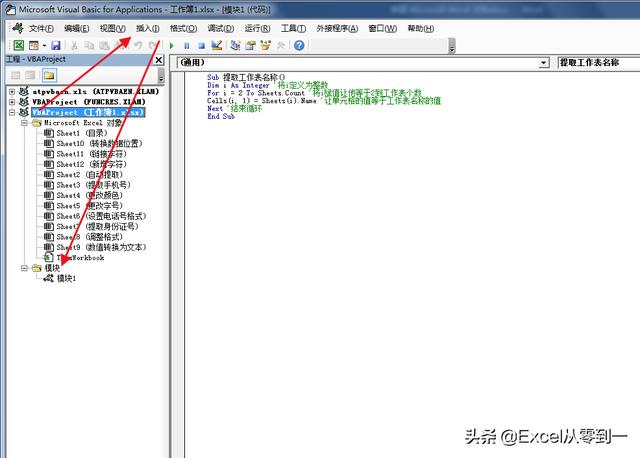Click the greyed Toolbox icon

pyautogui.click(x=281, y=45)
